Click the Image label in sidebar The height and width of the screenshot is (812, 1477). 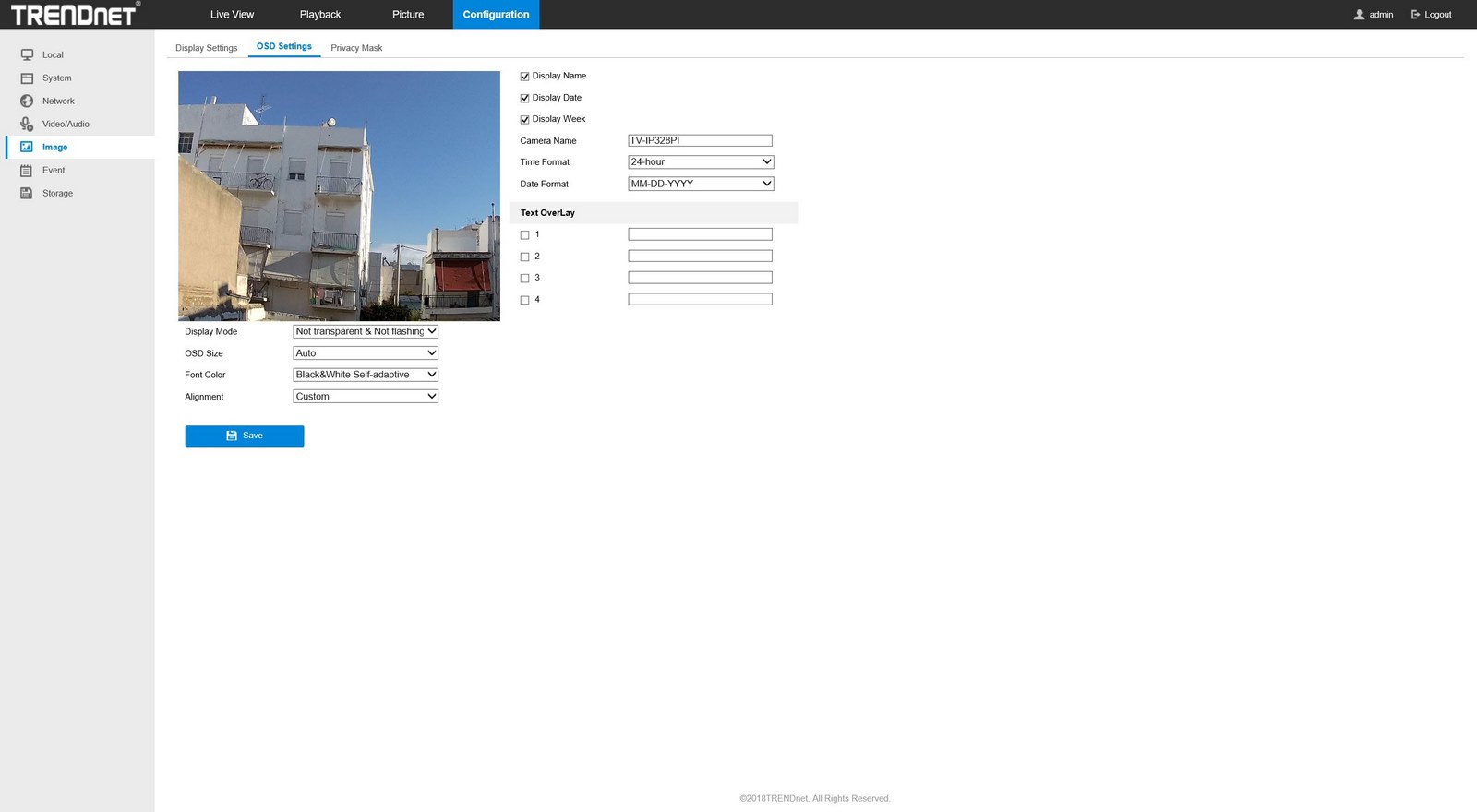click(54, 148)
